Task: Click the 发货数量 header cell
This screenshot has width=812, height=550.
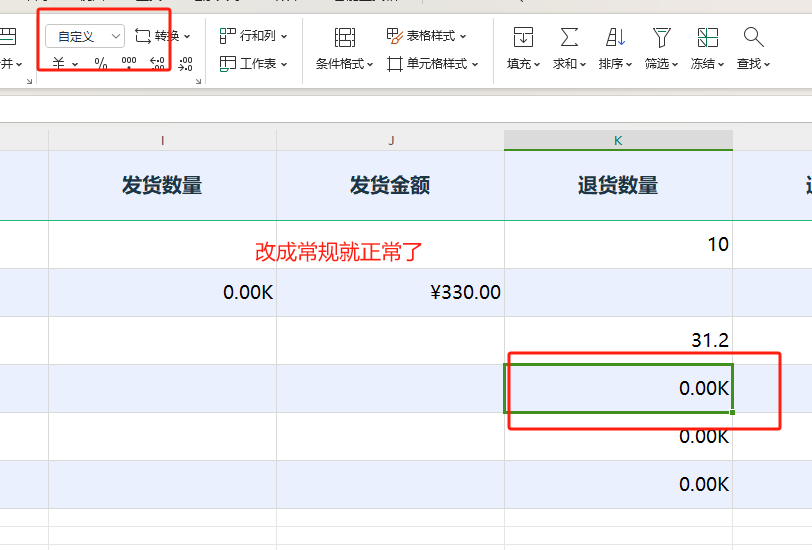Action: pyautogui.click(x=163, y=185)
